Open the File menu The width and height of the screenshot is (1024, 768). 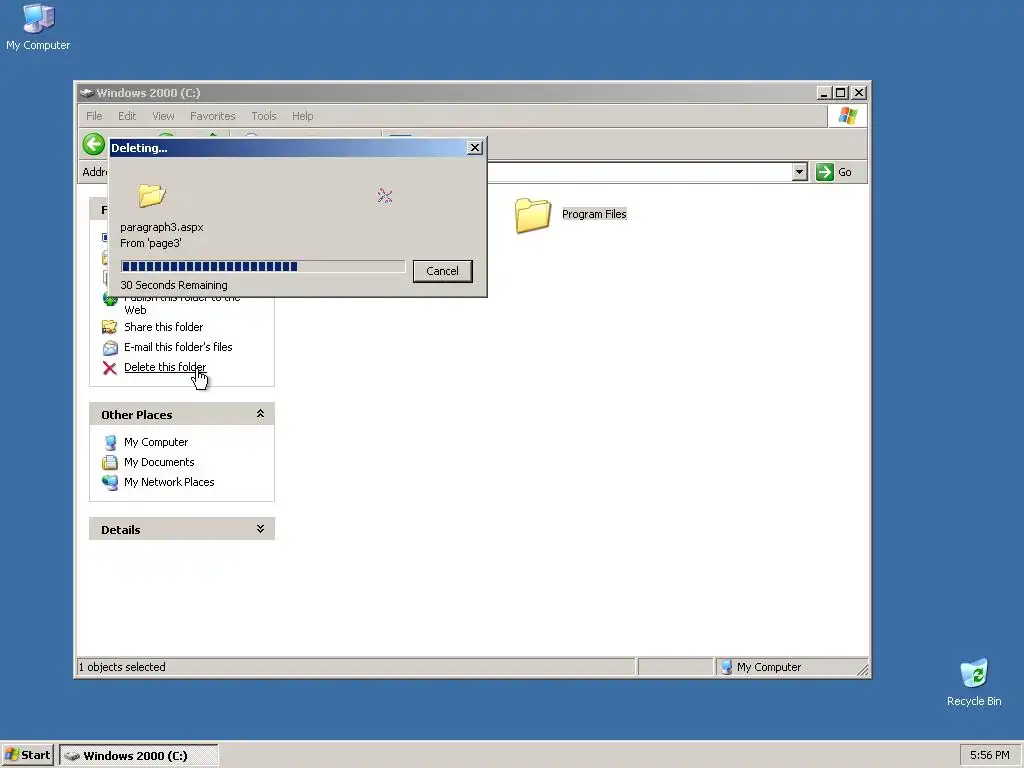point(94,116)
